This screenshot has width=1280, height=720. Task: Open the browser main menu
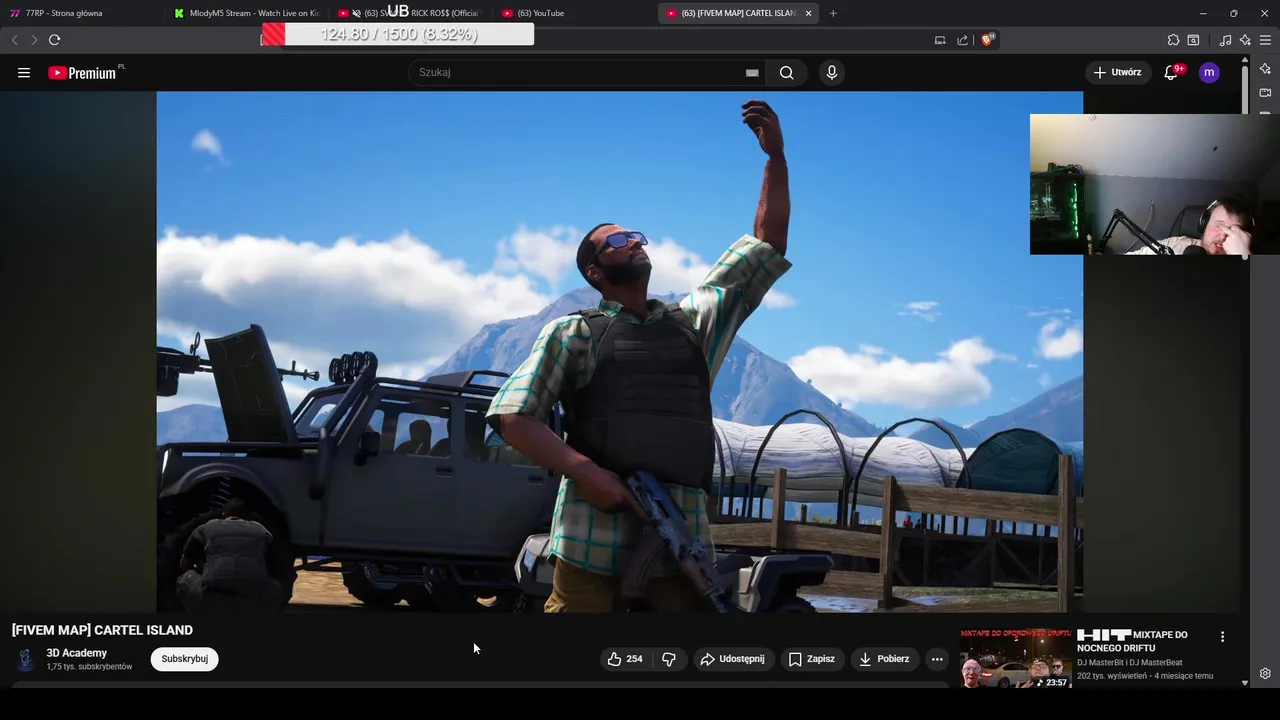(1265, 40)
